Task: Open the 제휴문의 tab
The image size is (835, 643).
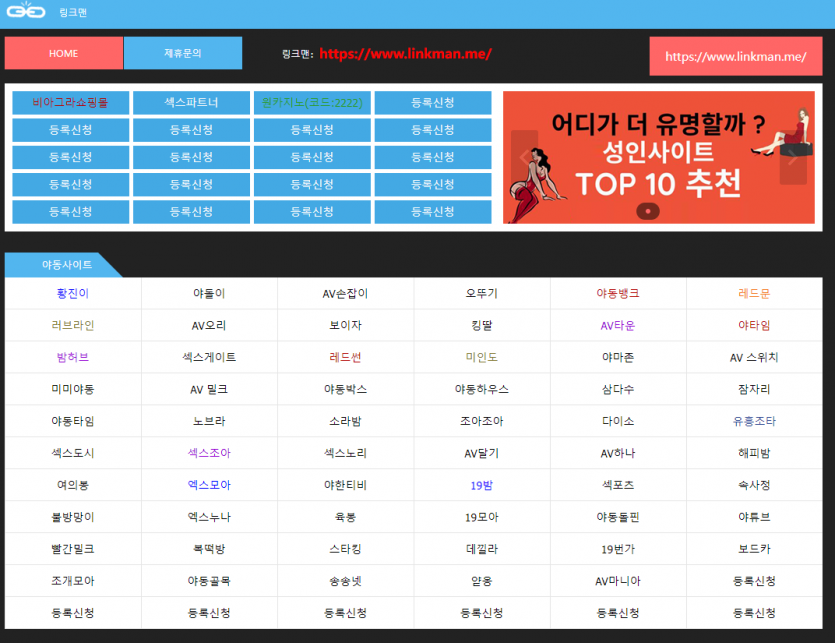Action: [183, 53]
